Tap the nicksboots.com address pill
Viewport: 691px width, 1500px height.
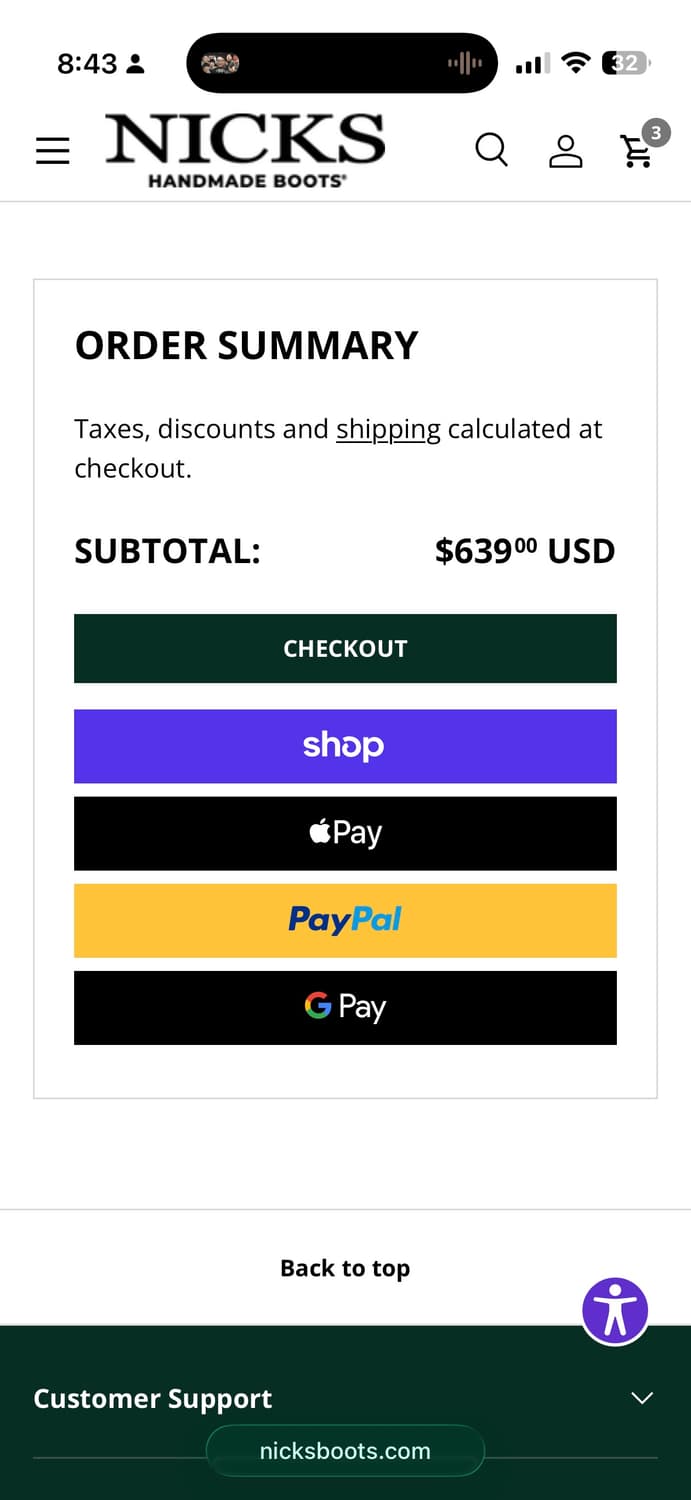tap(345, 1451)
